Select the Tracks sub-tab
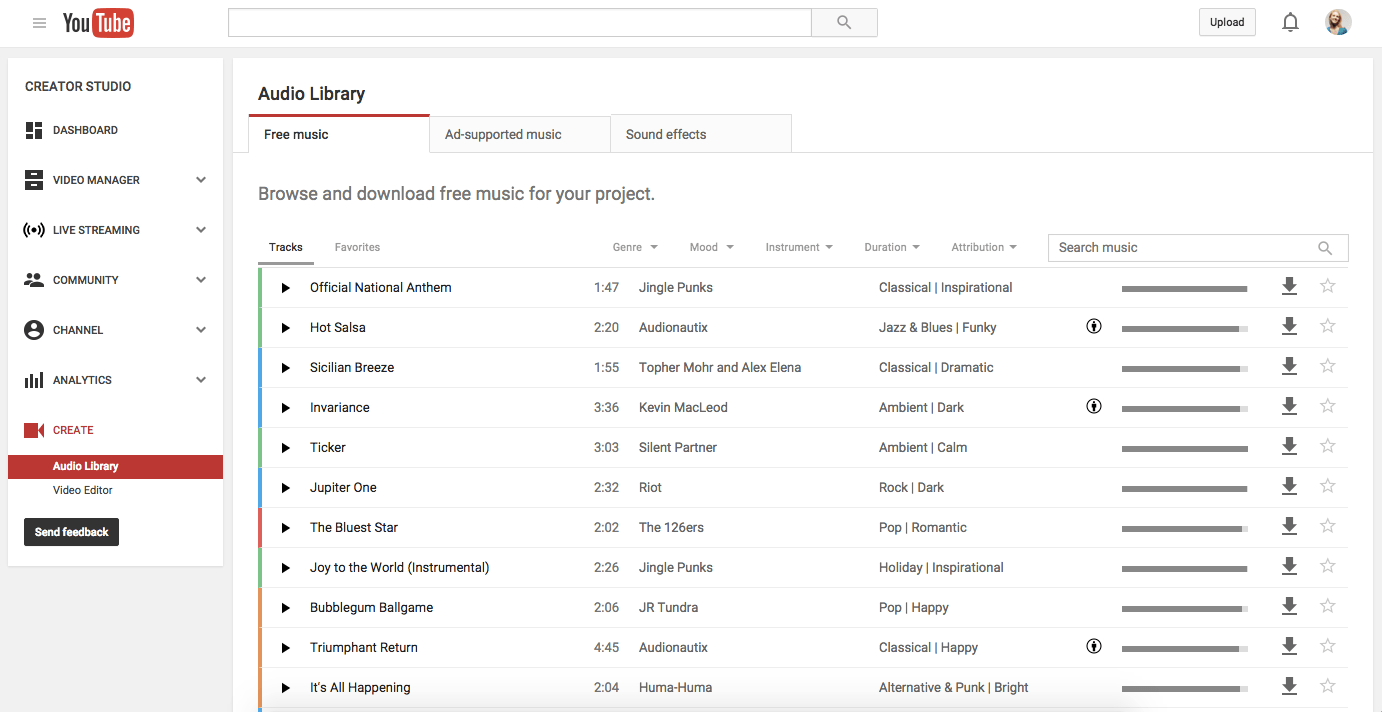This screenshot has height=712, width=1382. click(x=286, y=247)
